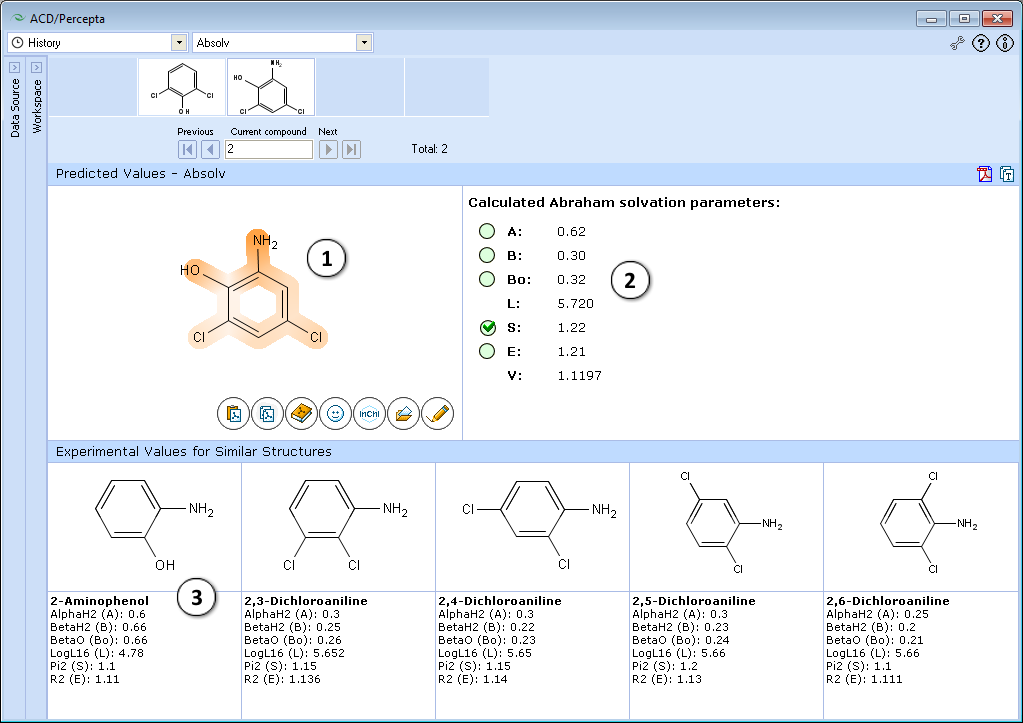Open the dictionary book icon

301,414
